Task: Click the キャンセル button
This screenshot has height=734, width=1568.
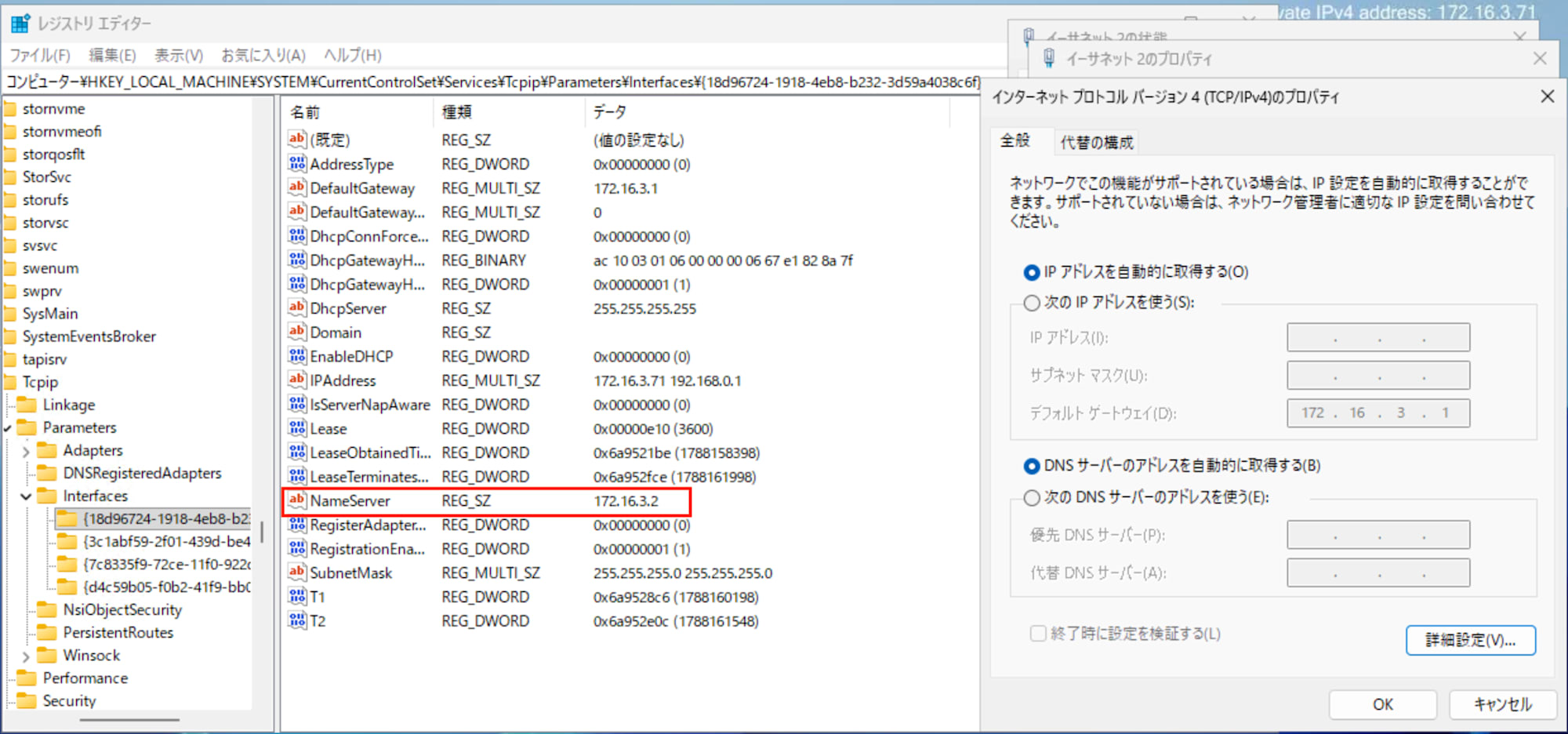Action: tap(1503, 704)
